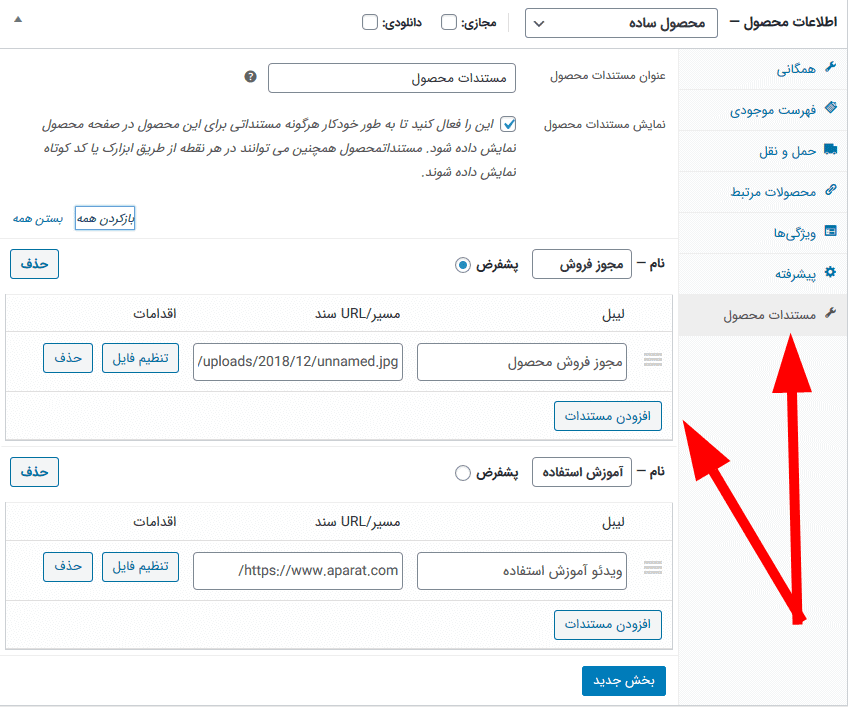Screen dimensions: 848x707
Task: Click the بستن همه link
Action: pos(38,219)
